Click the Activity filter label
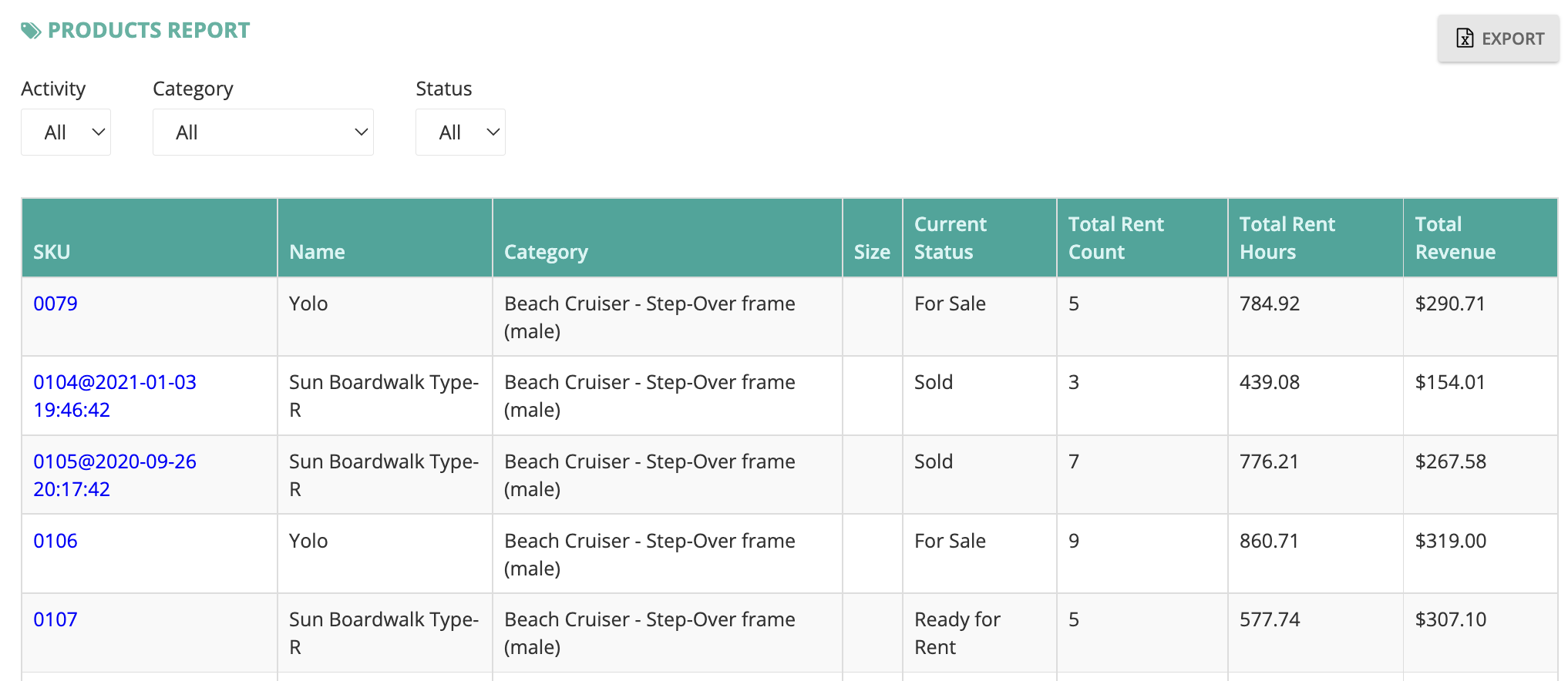 pyautogui.click(x=53, y=89)
